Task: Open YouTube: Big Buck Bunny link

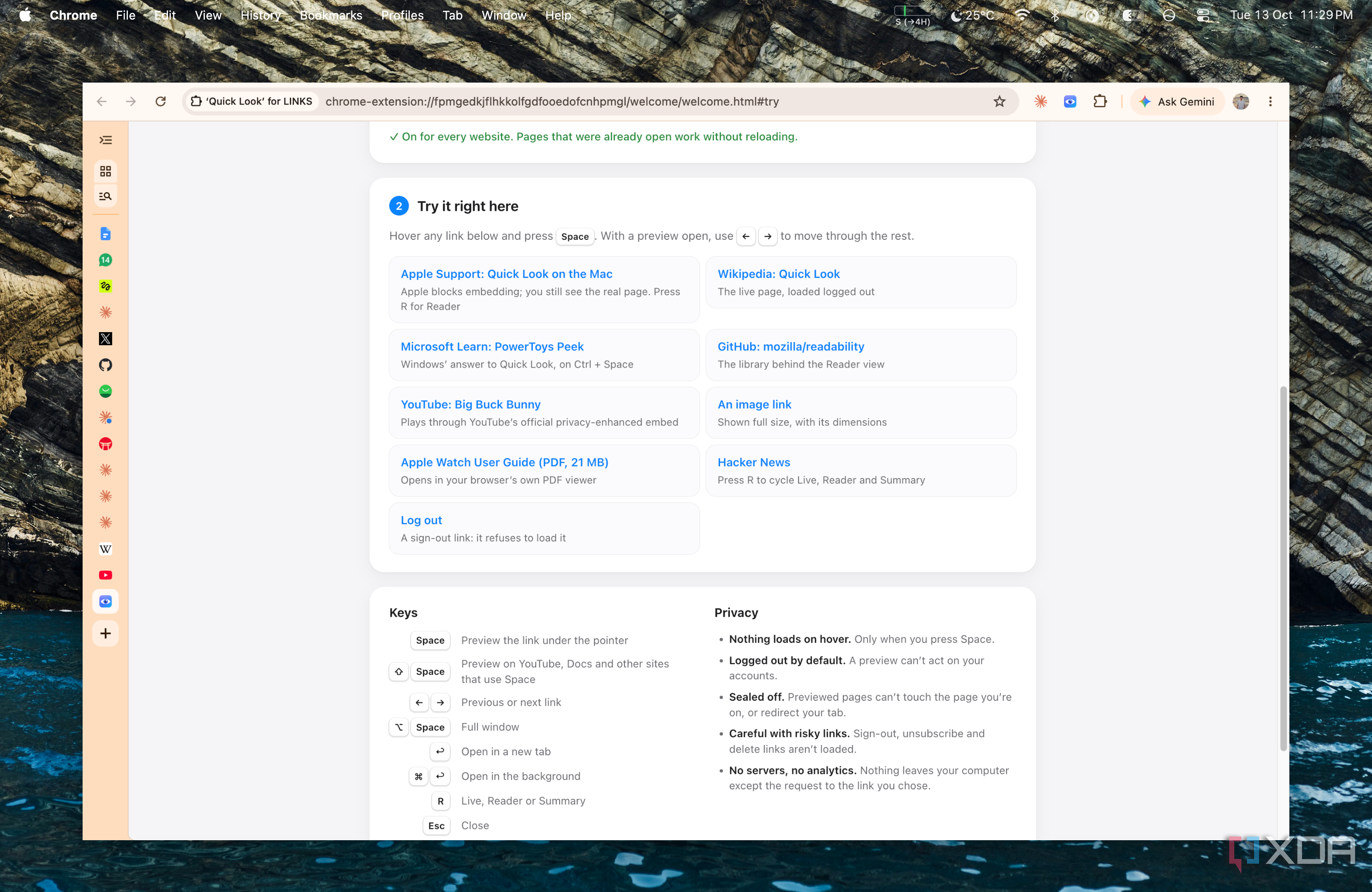Action: (x=470, y=404)
